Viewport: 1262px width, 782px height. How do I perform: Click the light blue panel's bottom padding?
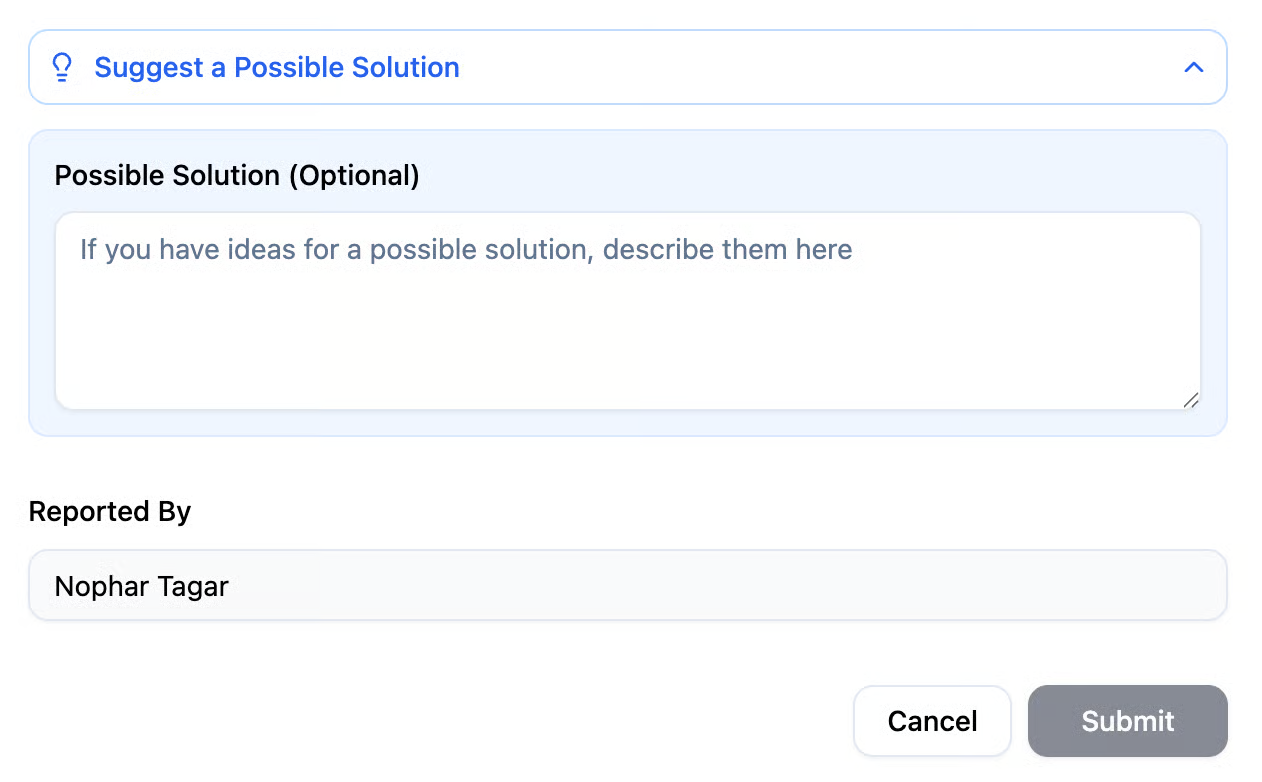pyautogui.click(x=627, y=423)
